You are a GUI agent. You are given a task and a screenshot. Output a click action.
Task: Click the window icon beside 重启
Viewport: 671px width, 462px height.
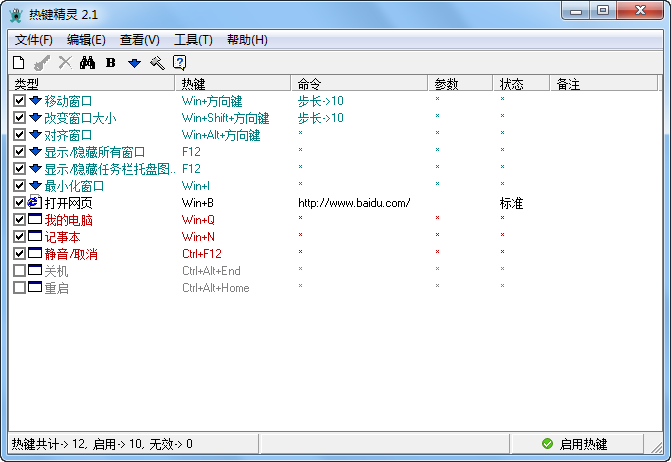[x=35, y=287]
